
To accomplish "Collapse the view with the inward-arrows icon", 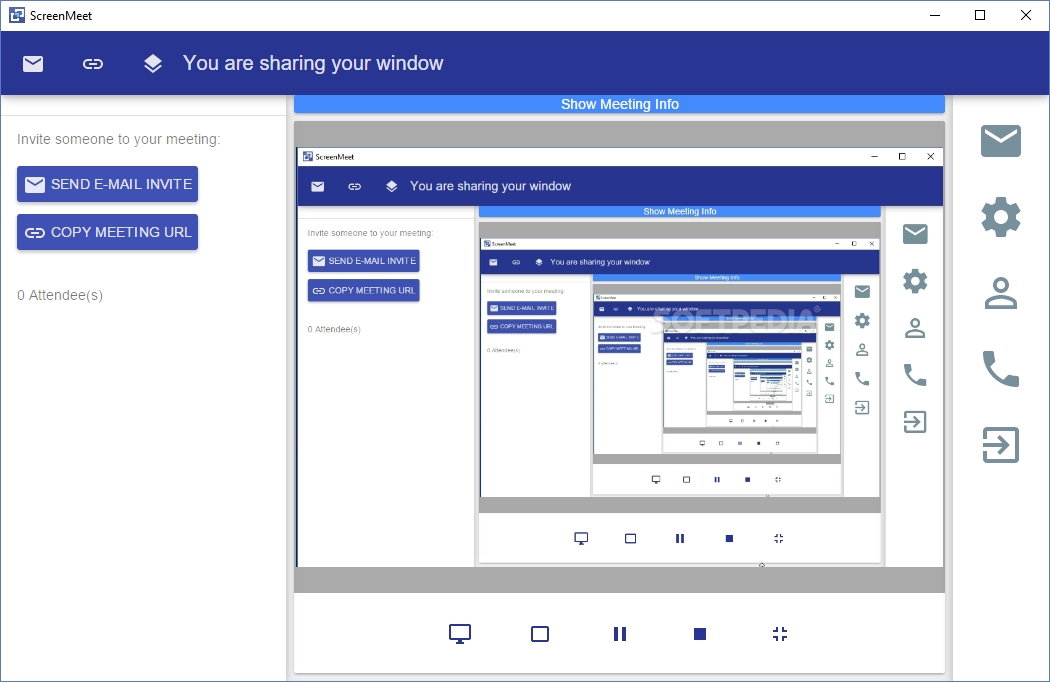I will tap(779, 634).
